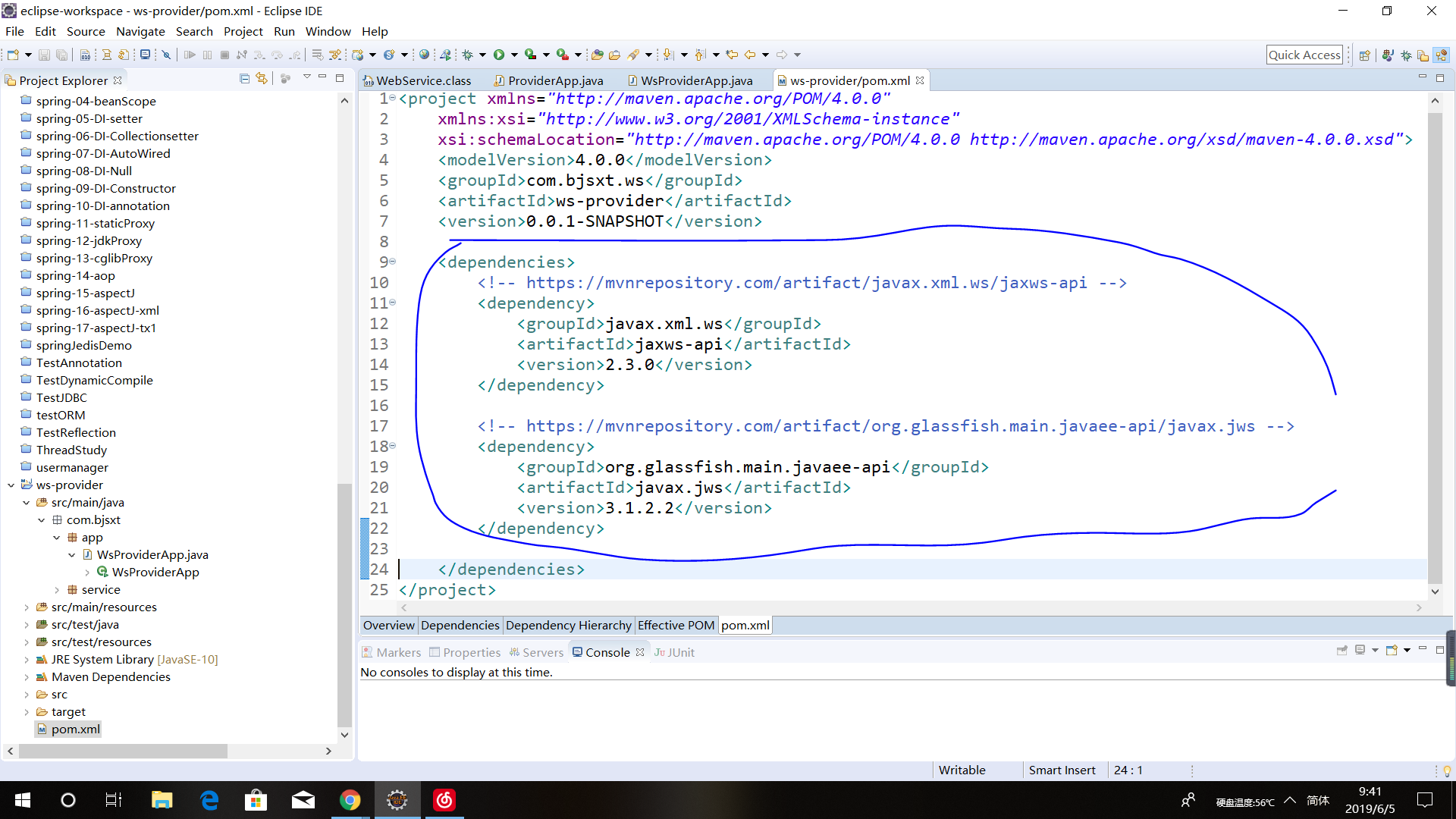Open the Debug button dropdown arrow
This screenshot has height=819, width=1456.
tap(482, 55)
